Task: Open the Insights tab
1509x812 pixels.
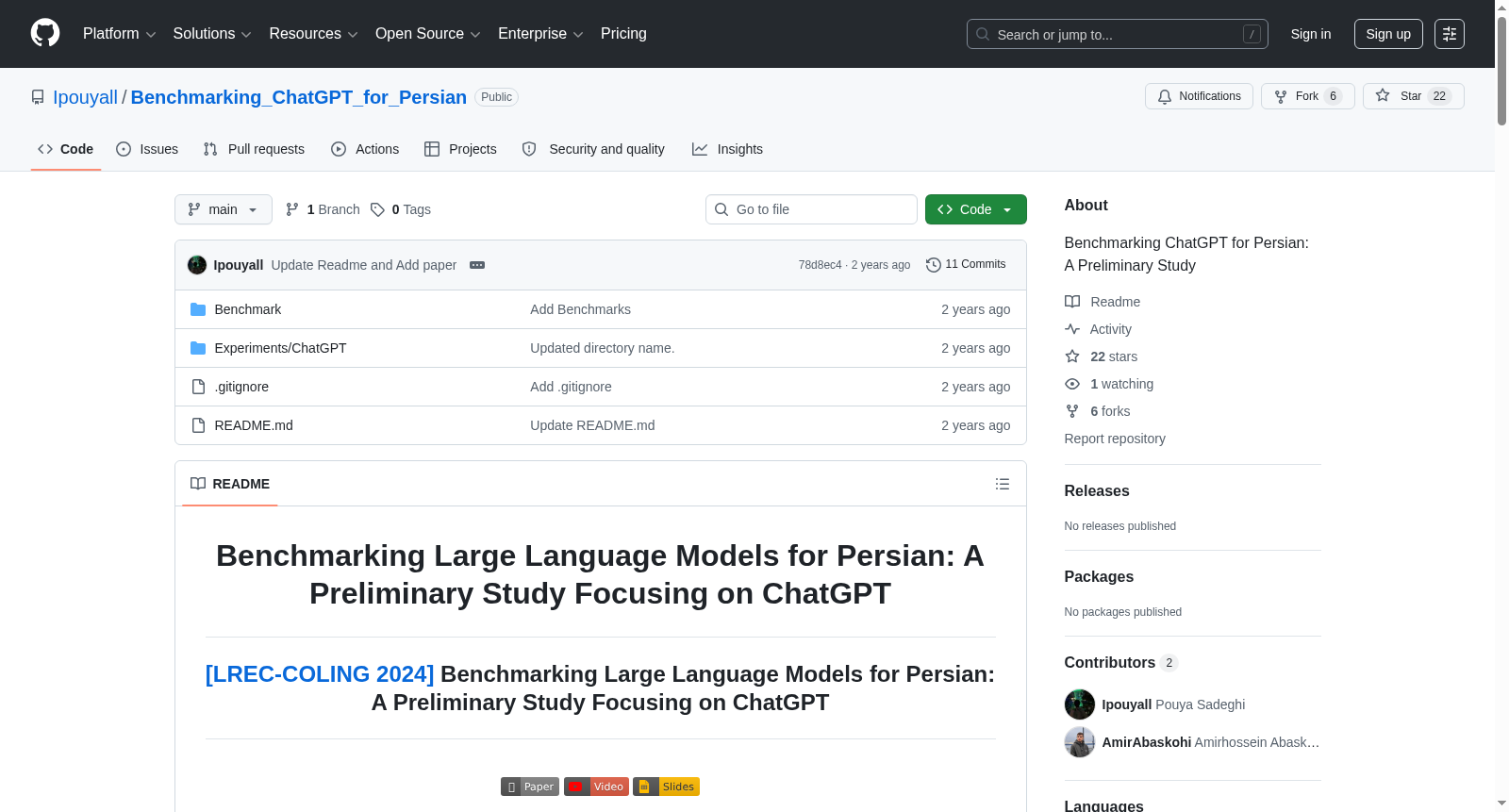Action: point(727,149)
